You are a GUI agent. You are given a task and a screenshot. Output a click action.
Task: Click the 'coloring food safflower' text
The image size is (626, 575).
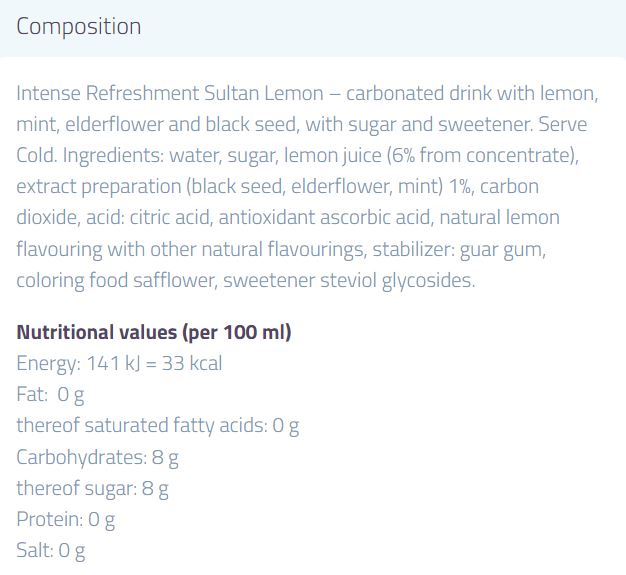tap(118, 280)
